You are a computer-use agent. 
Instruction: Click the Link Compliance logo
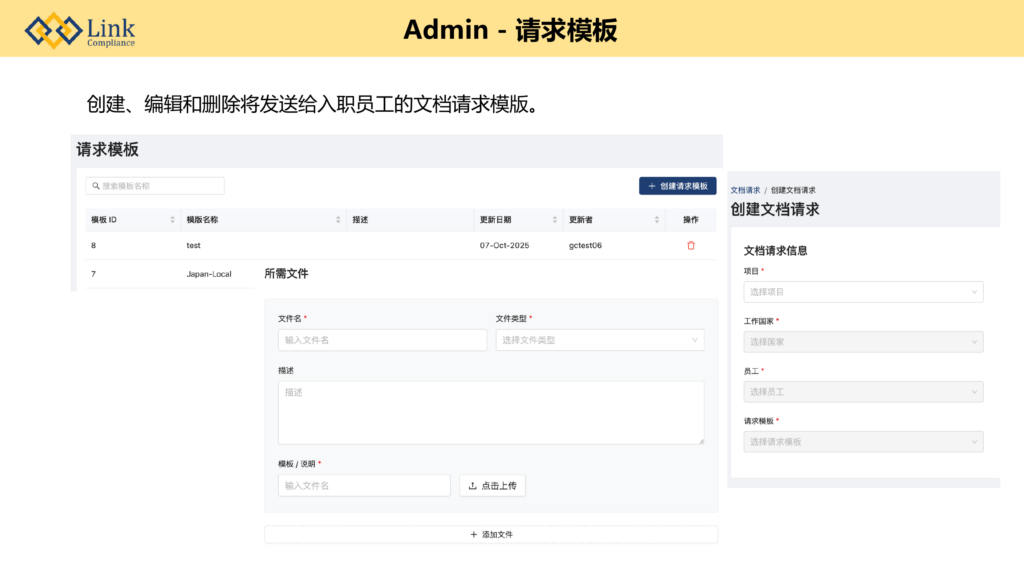tap(80, 30)
